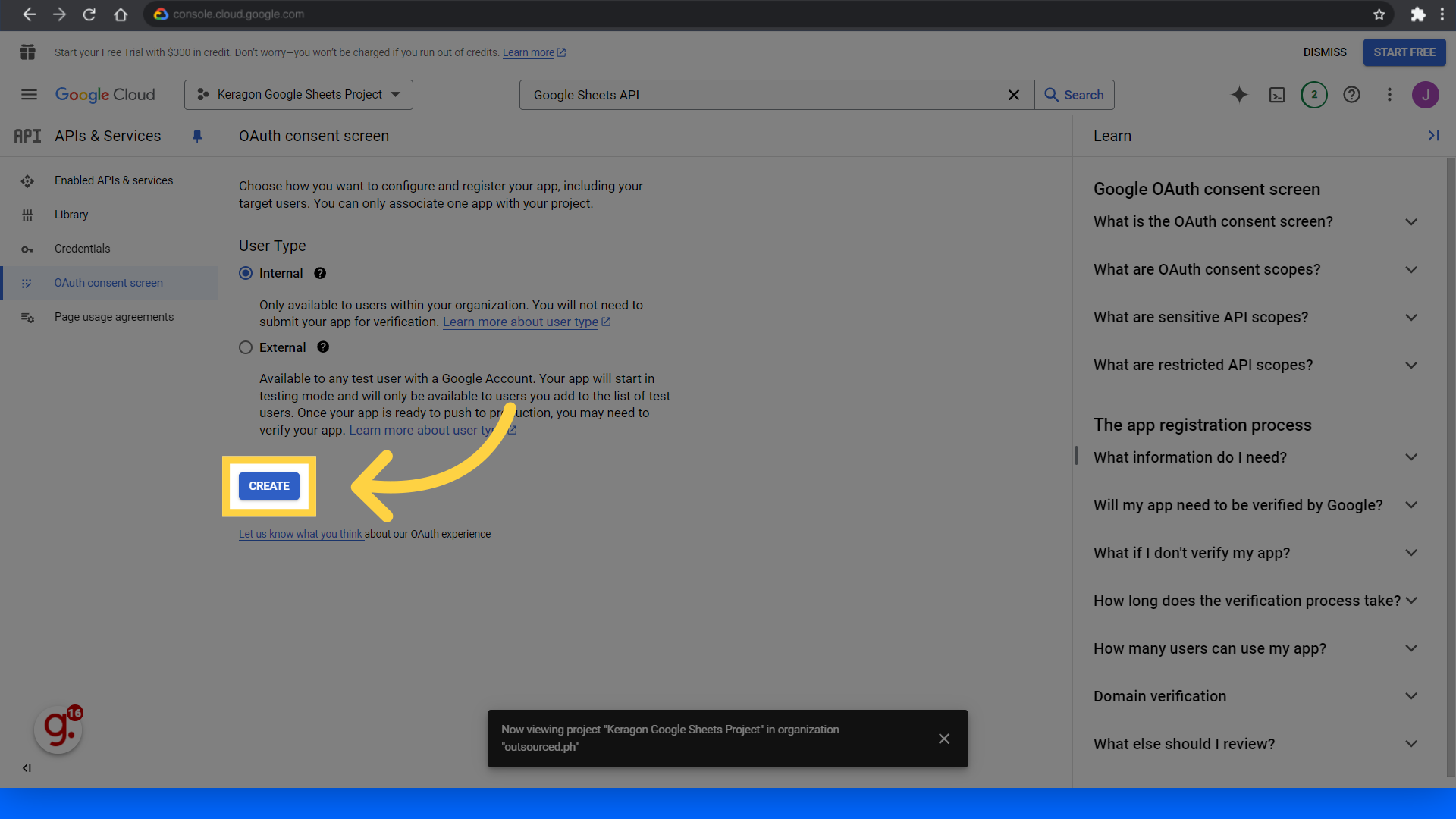The width and height of the screenshot is (1456, 819).
Task: Close the project notification toast
Action: pyautogui.click(x=944, y=739)
